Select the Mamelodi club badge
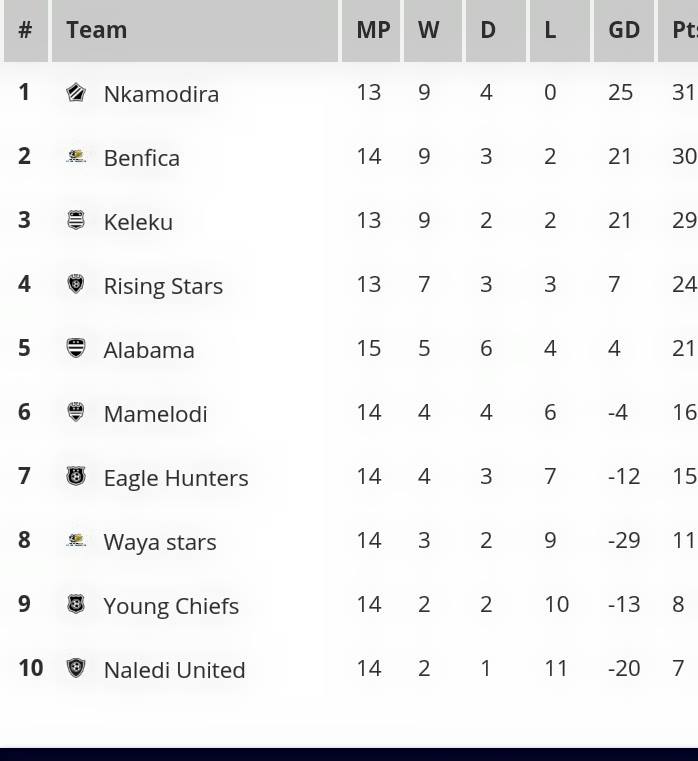This screenshot has width=698, height=761. (76, 412)
